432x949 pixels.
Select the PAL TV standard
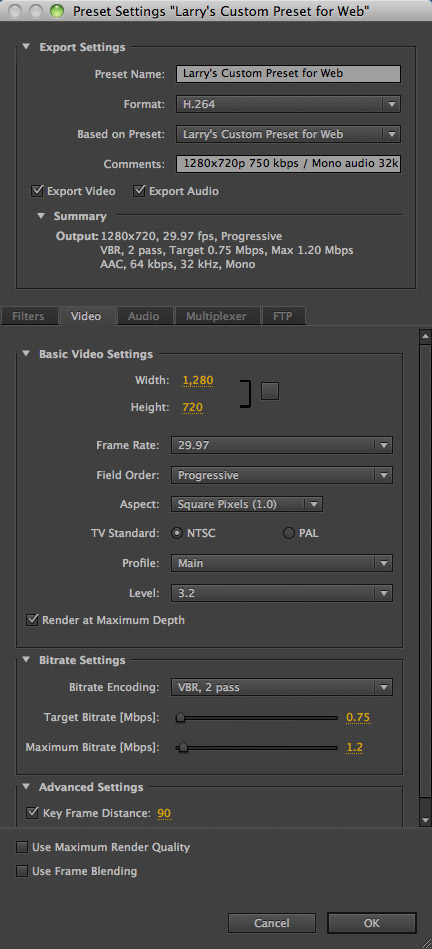tap(289, 533)
